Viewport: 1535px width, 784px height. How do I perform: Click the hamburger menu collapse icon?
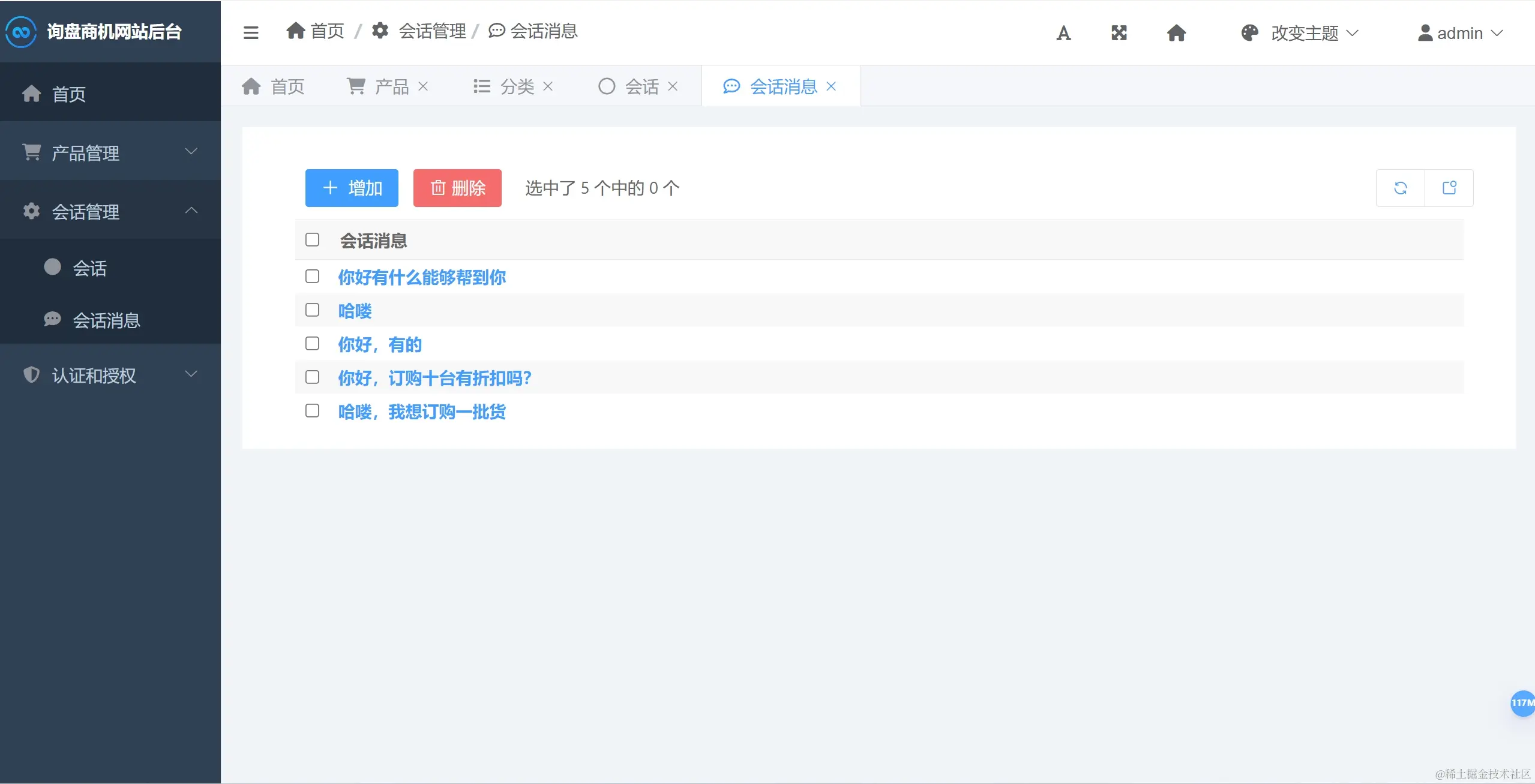pyautogui.click(x=251, y=32)
